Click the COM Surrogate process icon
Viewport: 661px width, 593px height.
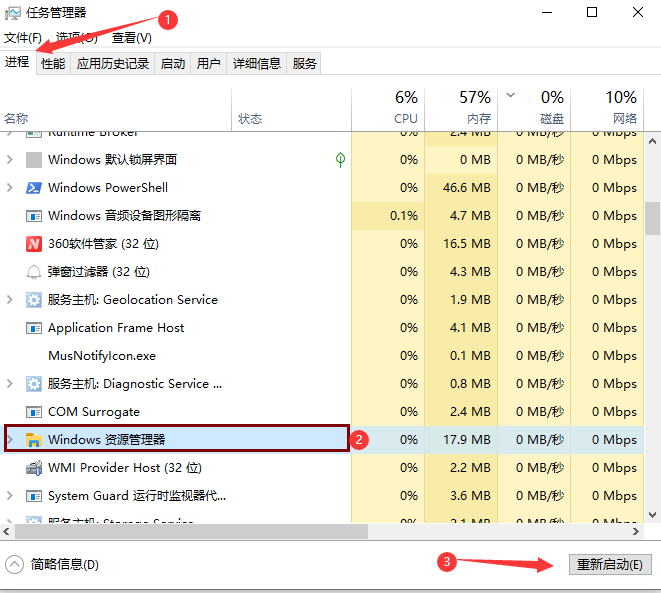[x=34, y=412]
